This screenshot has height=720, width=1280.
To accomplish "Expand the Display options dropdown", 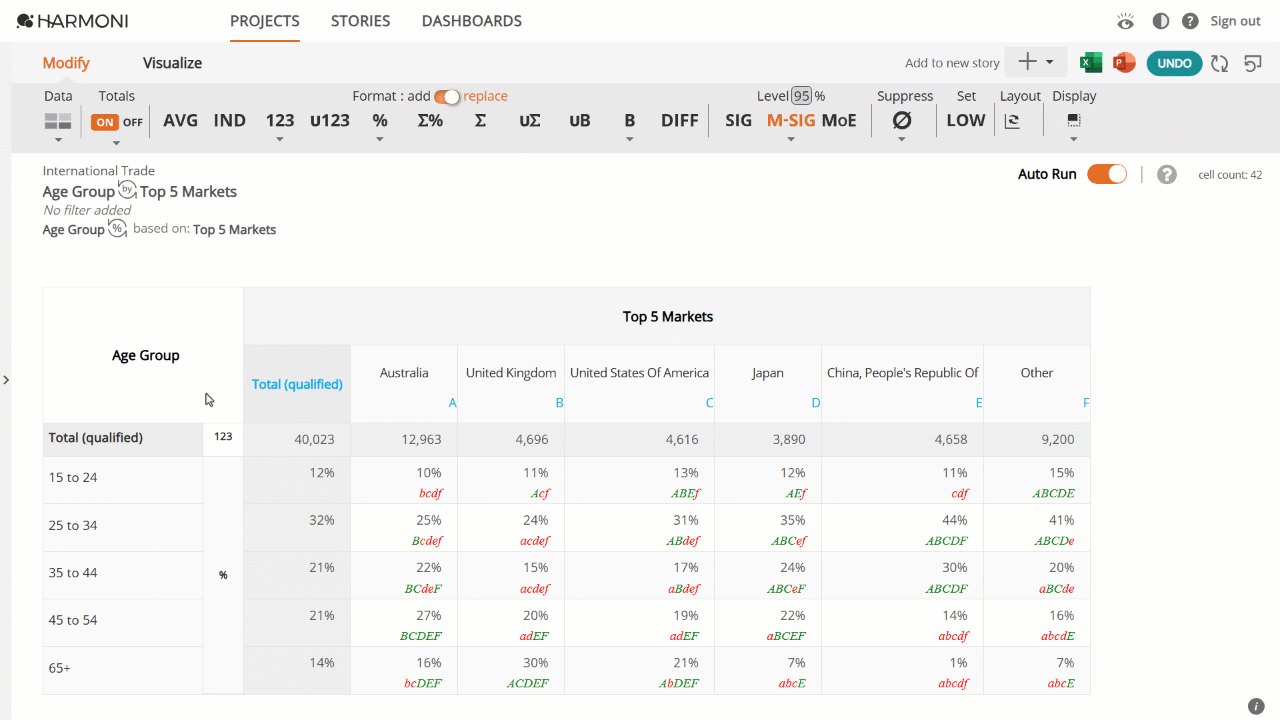I will (1074, 126).
